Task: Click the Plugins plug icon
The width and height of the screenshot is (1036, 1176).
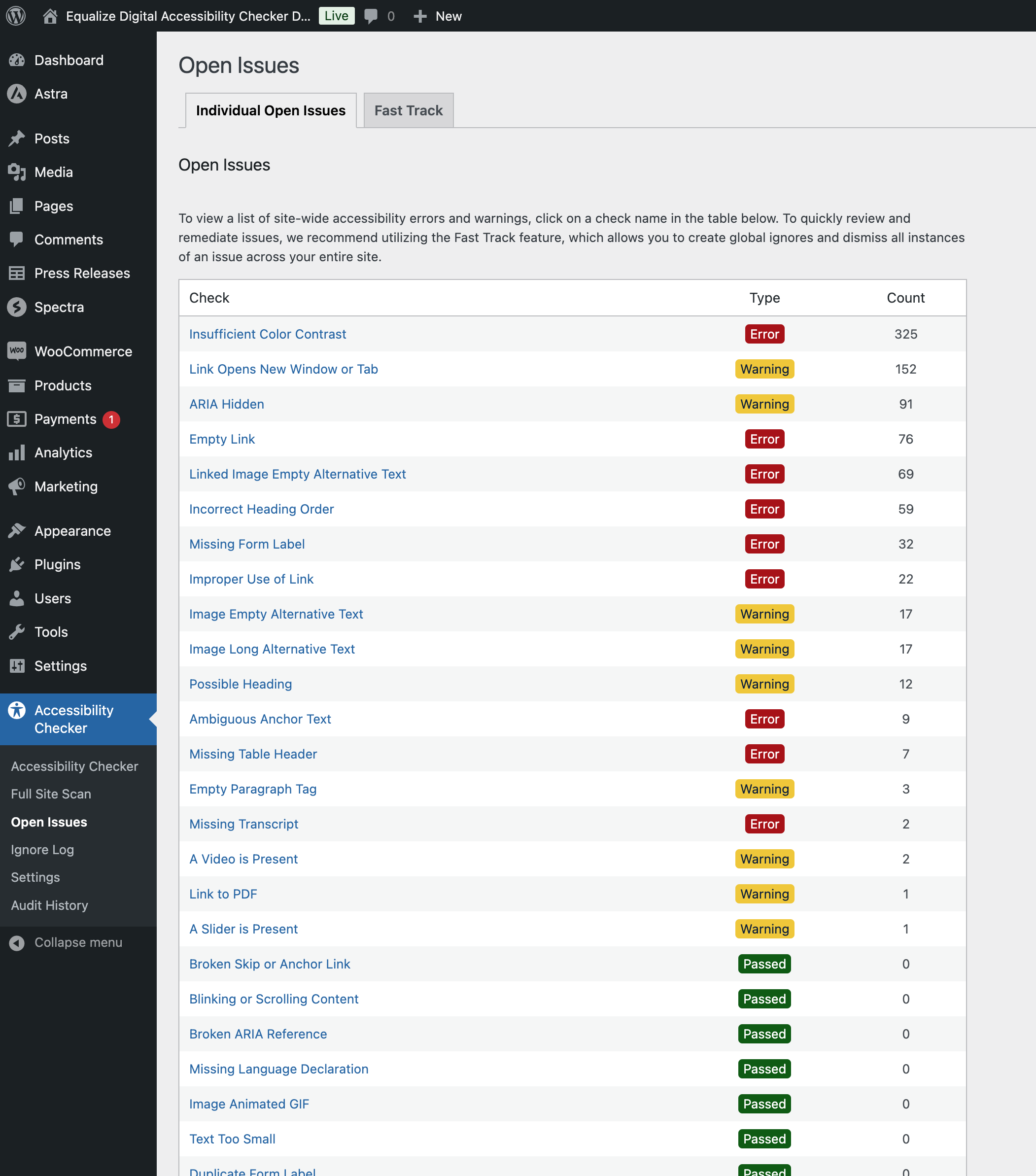Action: 17,564
